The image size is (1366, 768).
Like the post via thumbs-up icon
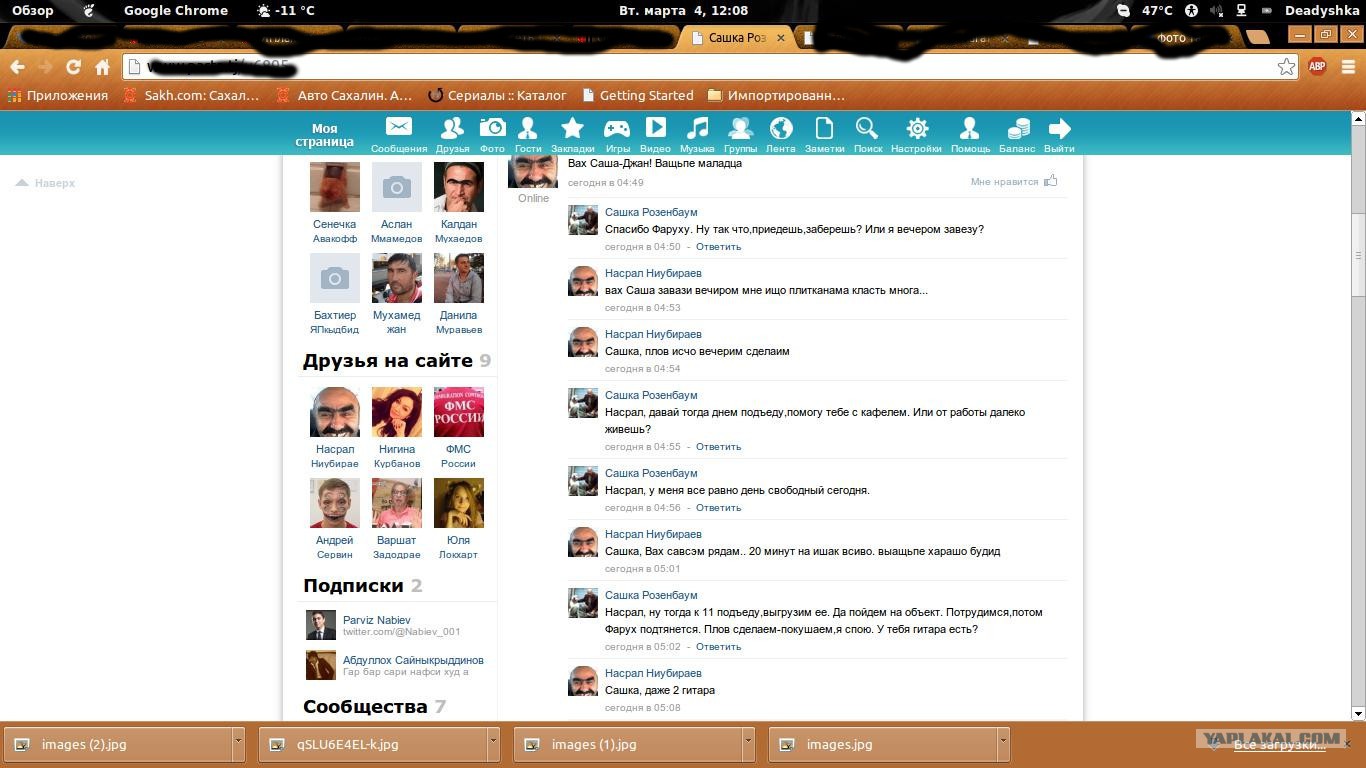tap(1051, 181)
